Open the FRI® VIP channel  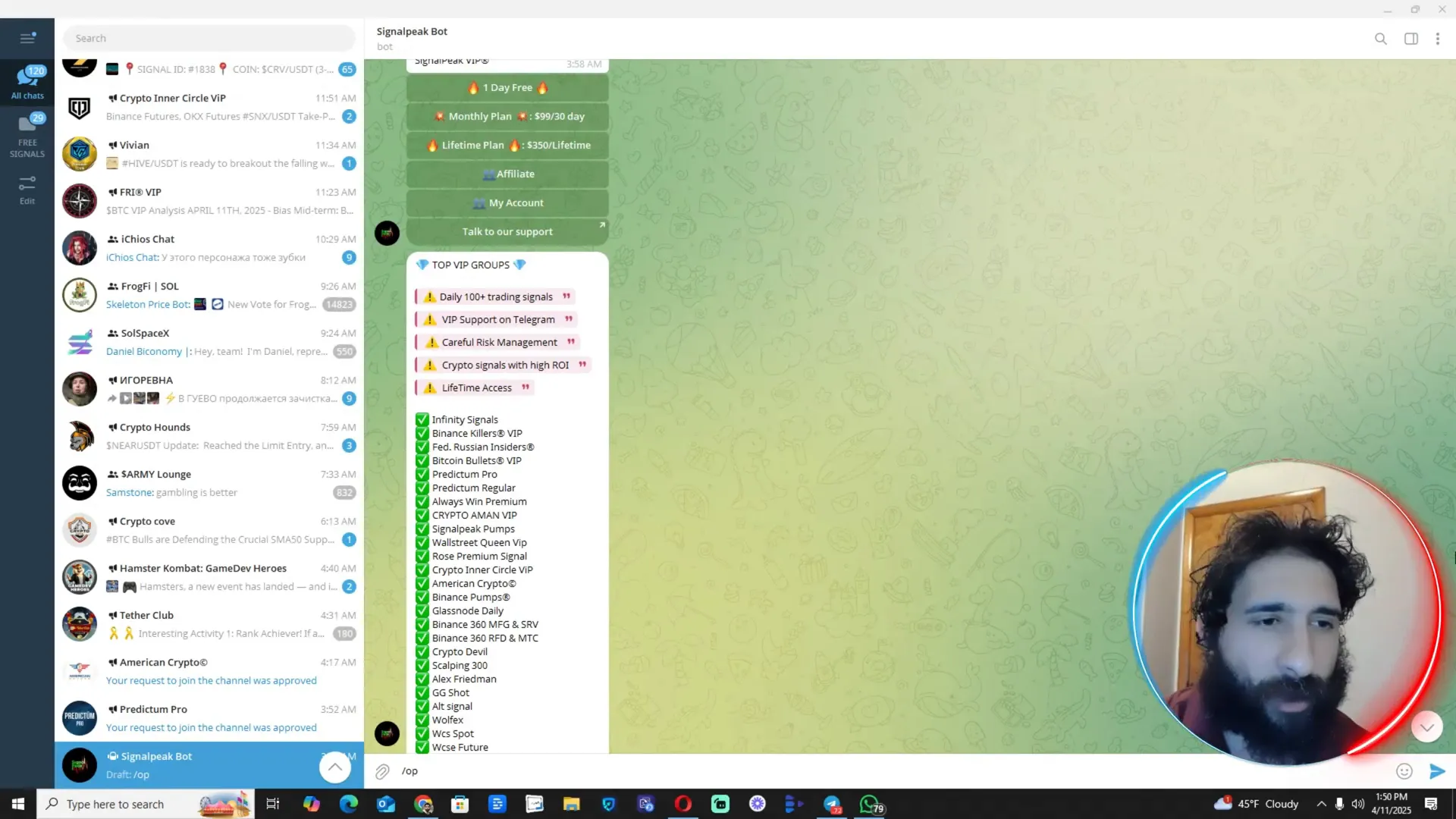(x=209, y=201)
